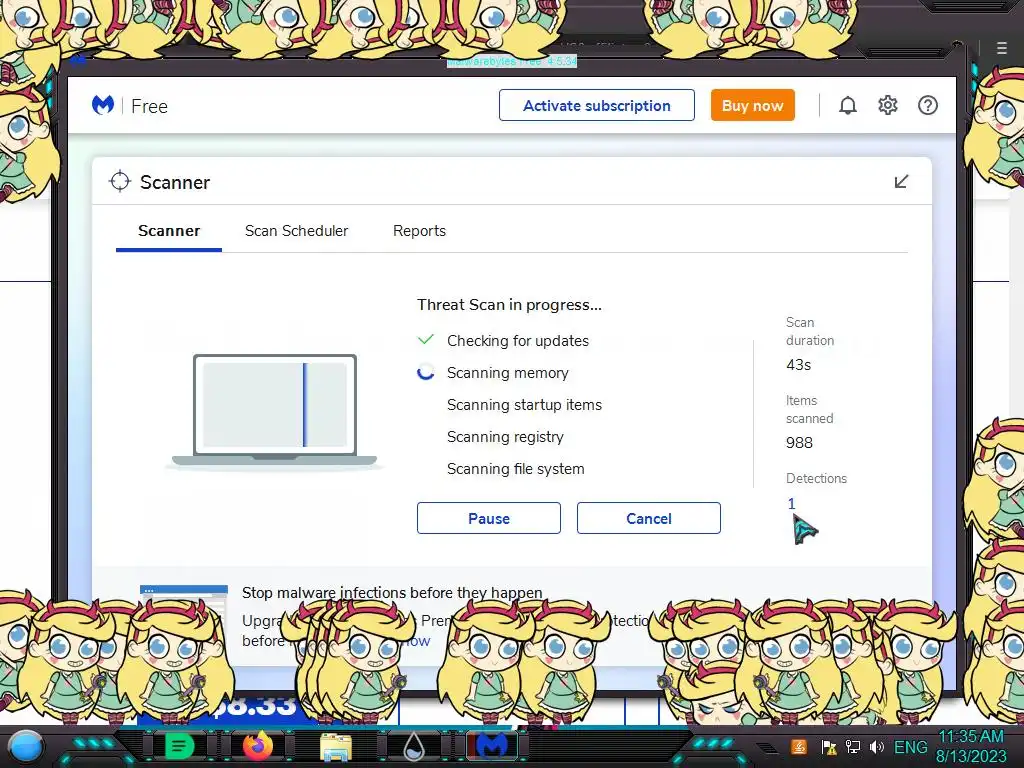Open the Scan Scheduler tab
Image resolution: width=1024 pixels, height=768 pixels.
(x=296, y=231)
